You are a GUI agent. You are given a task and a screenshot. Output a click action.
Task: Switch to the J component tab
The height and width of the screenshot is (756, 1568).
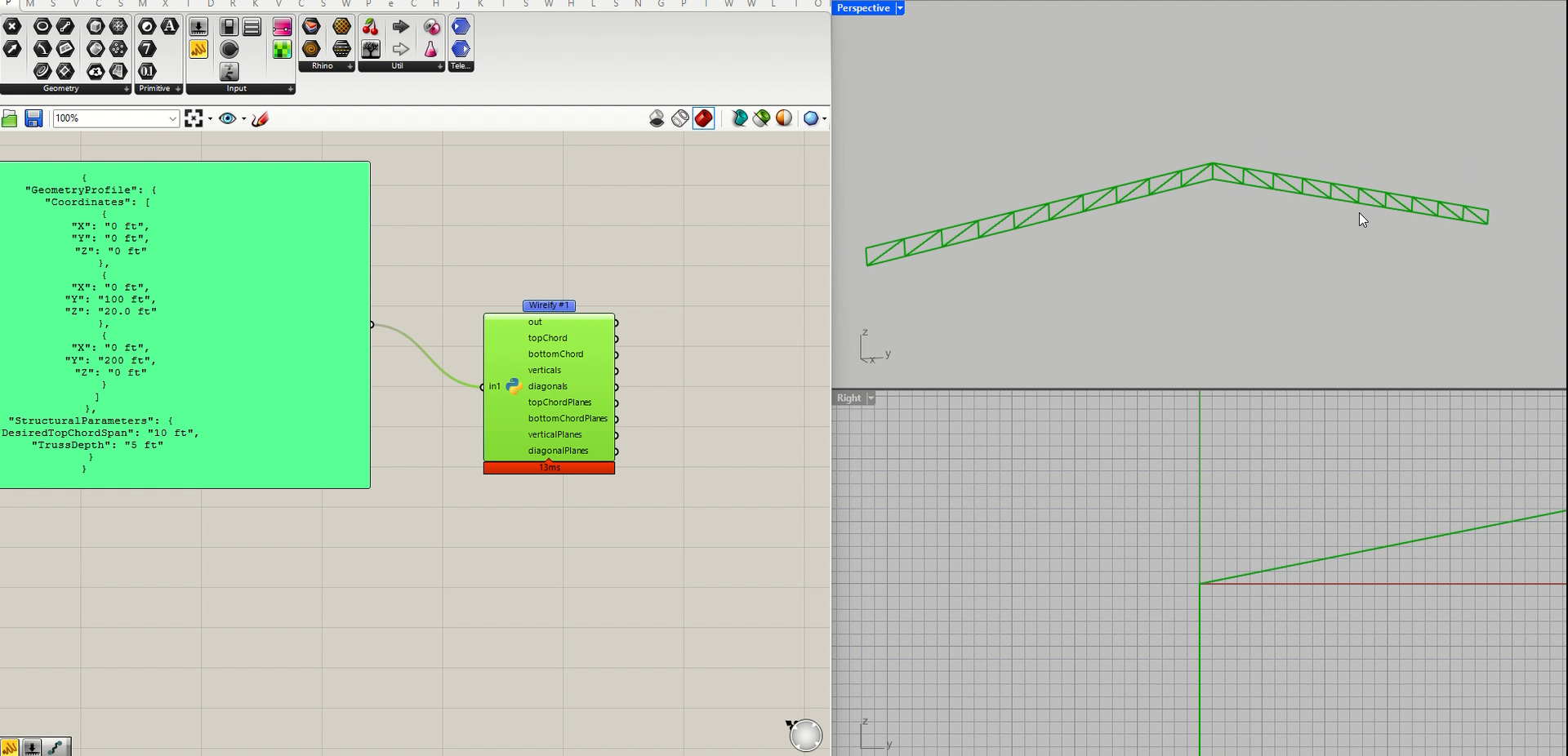pos(458,4)
